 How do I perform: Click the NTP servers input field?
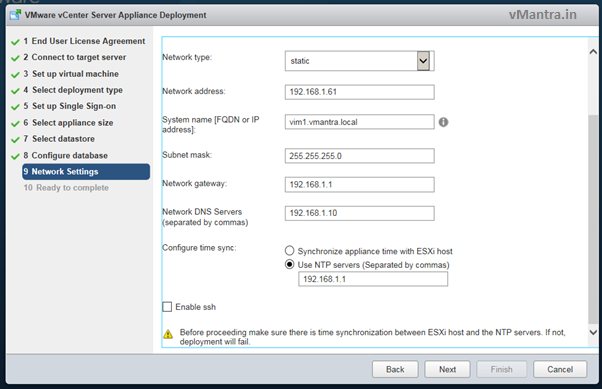[x=373, y=279]
